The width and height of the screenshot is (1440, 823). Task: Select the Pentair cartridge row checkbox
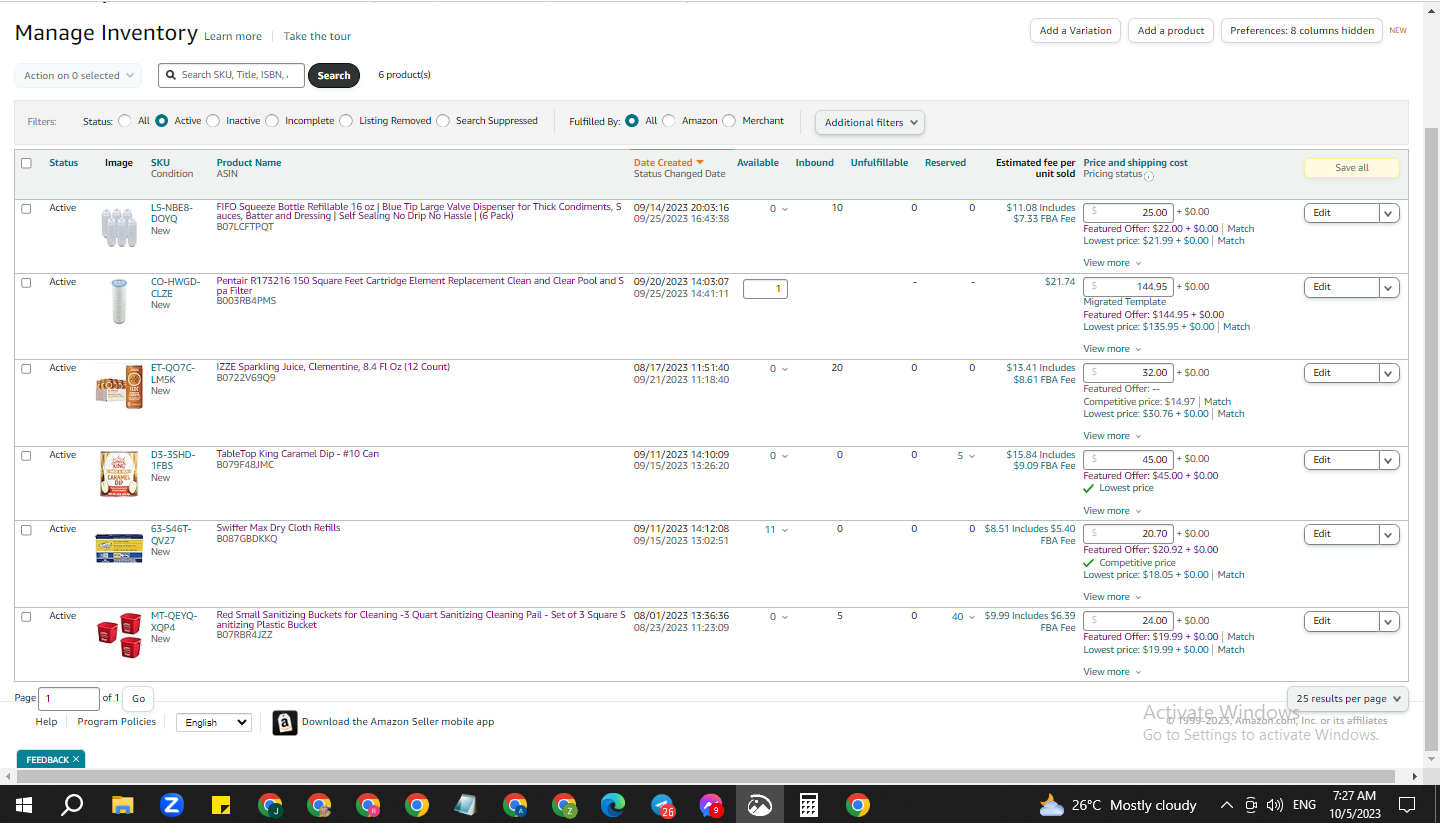(26, 283)
